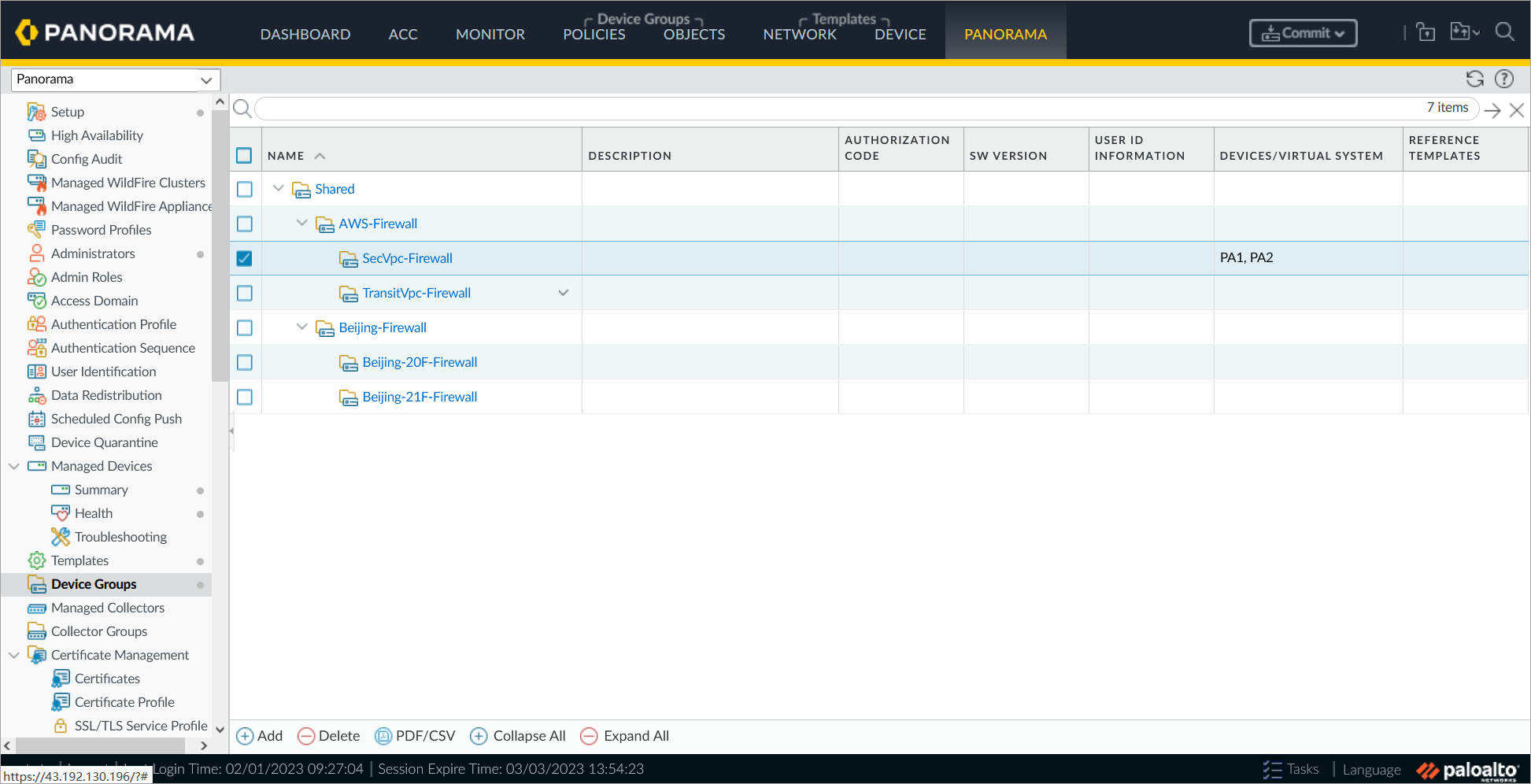
Task: Check the Beijing-Firewall row checkbox
Action: 244,327
